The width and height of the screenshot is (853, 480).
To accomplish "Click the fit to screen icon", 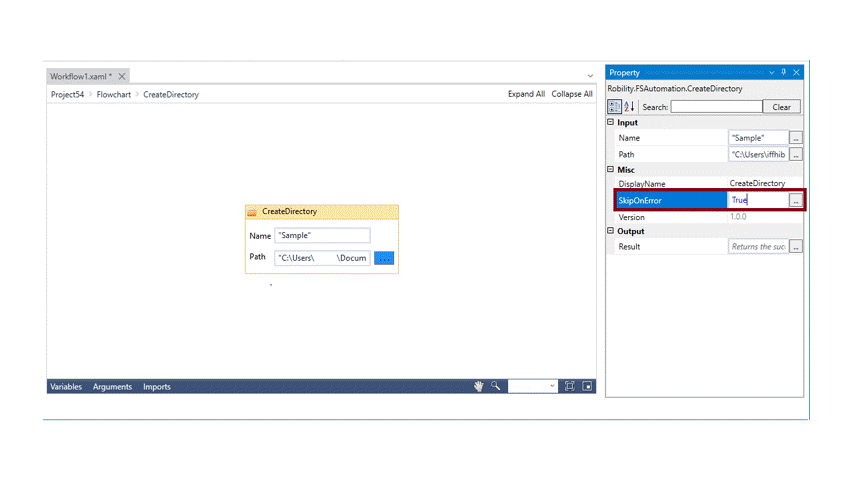I will coord(570,386).
